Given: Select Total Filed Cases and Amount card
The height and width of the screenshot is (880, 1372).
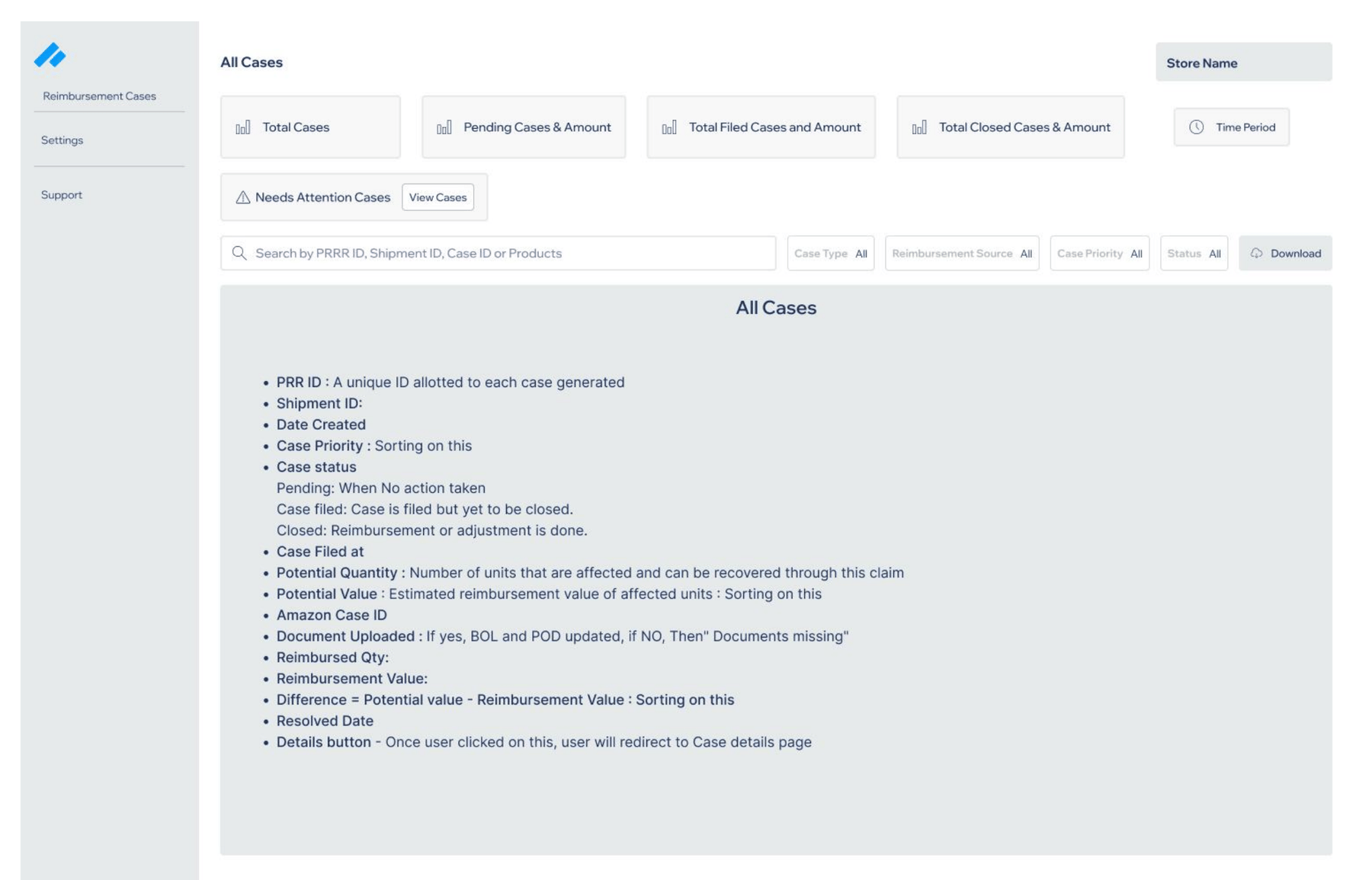Looking at the screenshot, I should (x=761, y=127).
